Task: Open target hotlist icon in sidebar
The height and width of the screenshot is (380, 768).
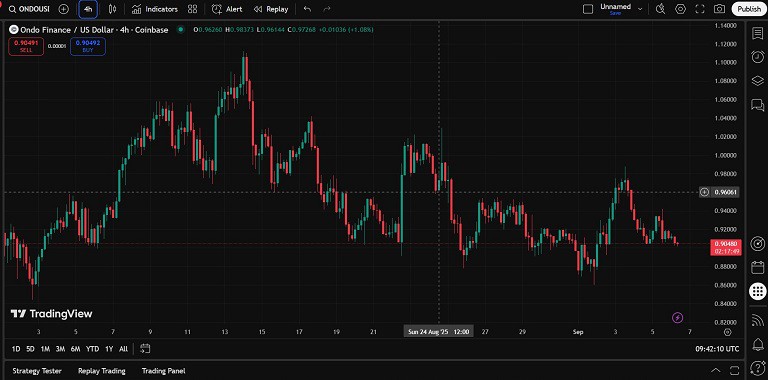Action: point(757,243)
